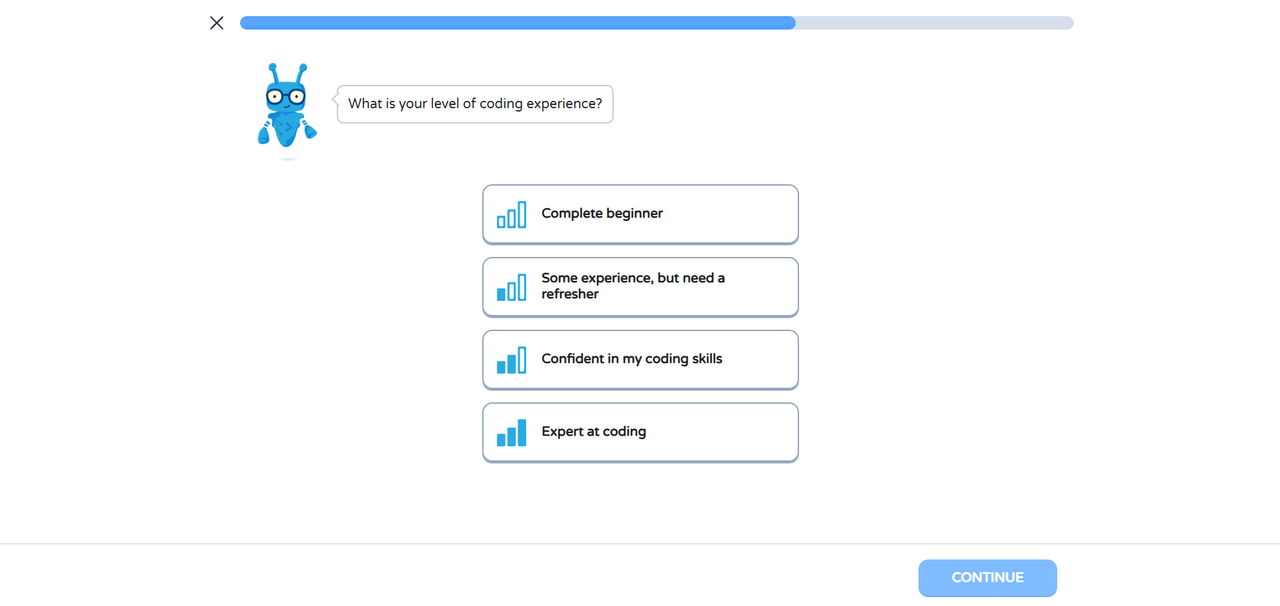This screenshot has width=1280, height=606.
Task: Click the mascot's antennae
Action: 287,74
